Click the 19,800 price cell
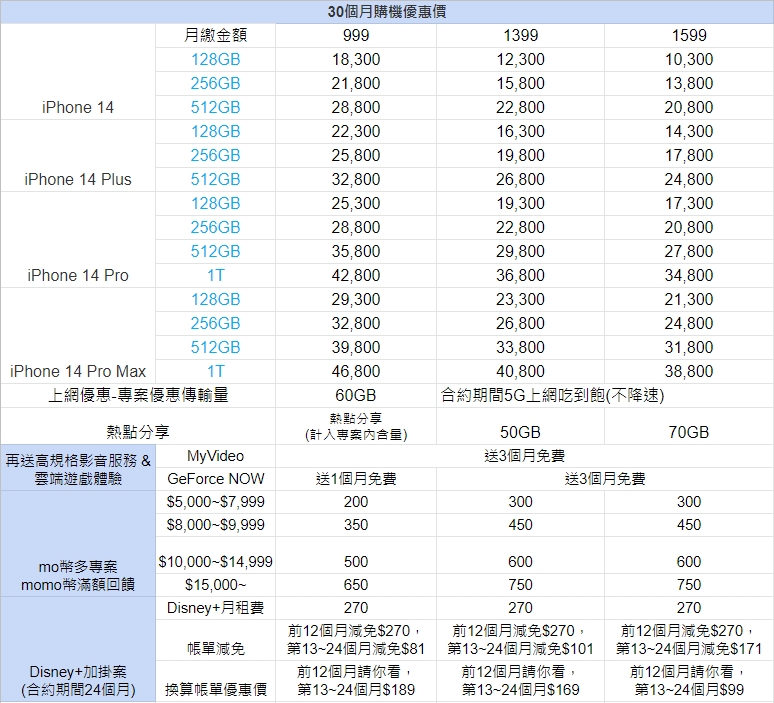Viewport: 774px width, 703px height. pos(520,156)
